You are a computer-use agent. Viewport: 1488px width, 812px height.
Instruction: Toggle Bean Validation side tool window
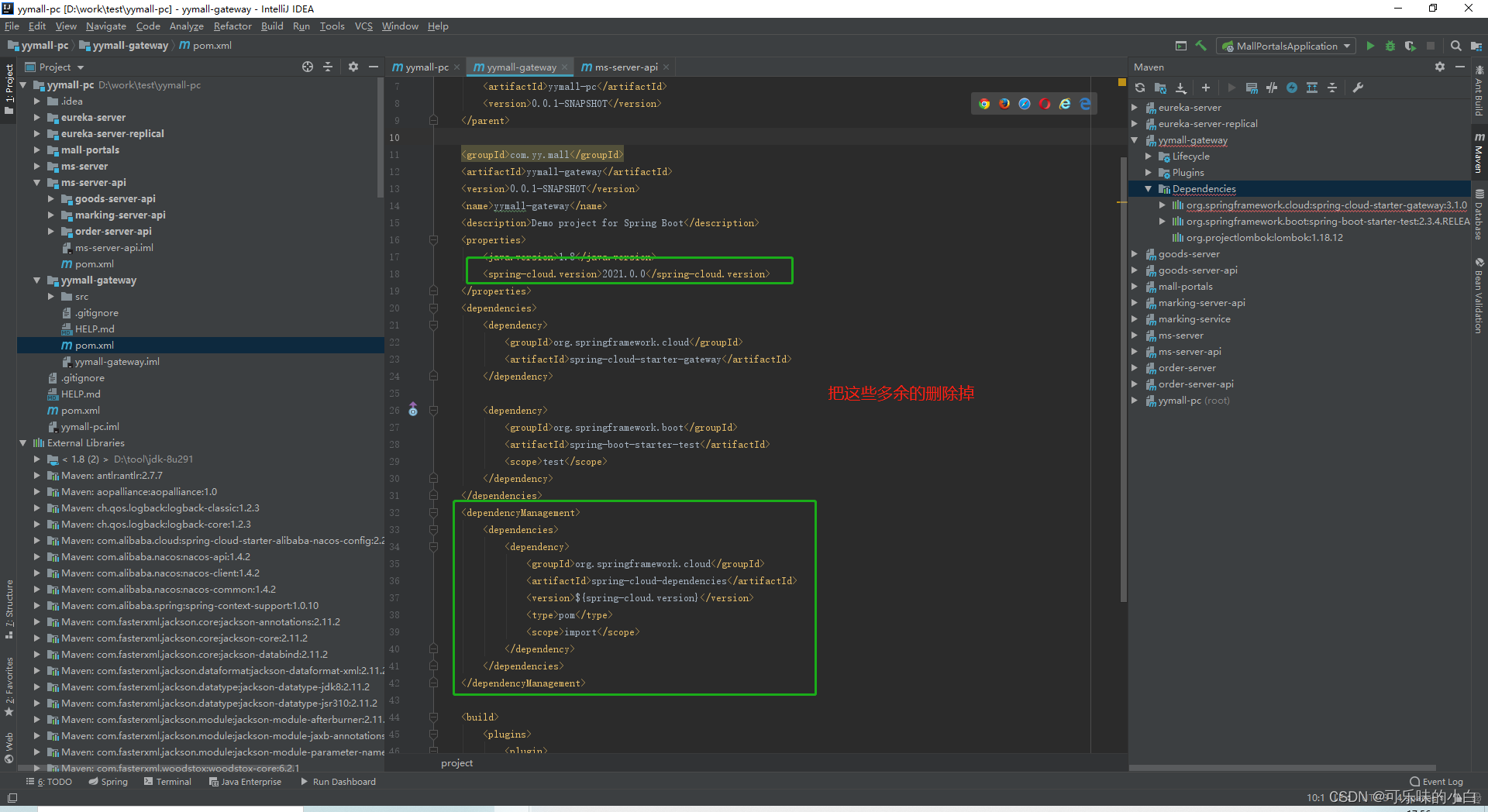tap(1479, 295)
